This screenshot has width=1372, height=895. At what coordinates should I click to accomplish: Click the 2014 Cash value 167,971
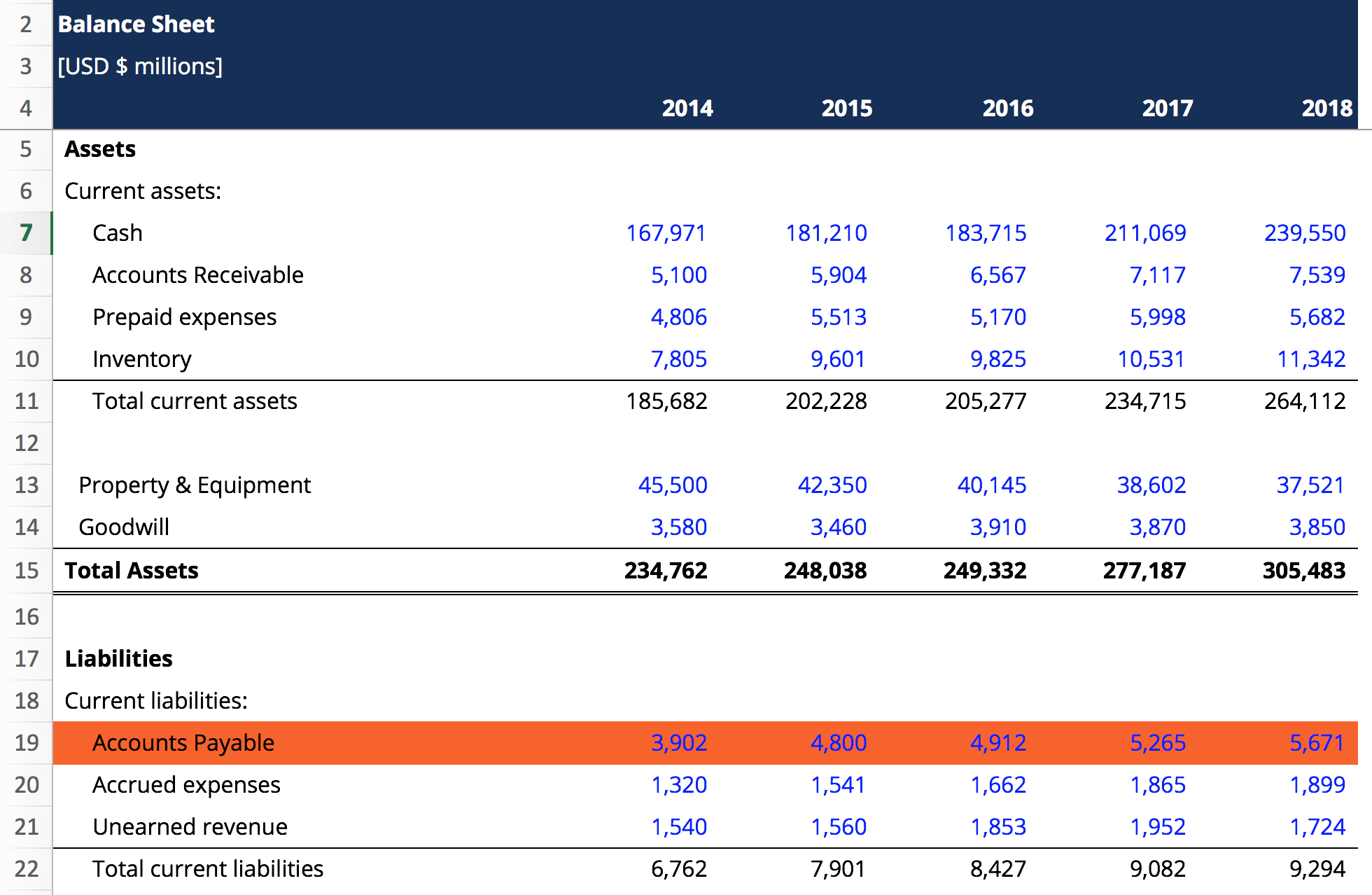point(666,233)
